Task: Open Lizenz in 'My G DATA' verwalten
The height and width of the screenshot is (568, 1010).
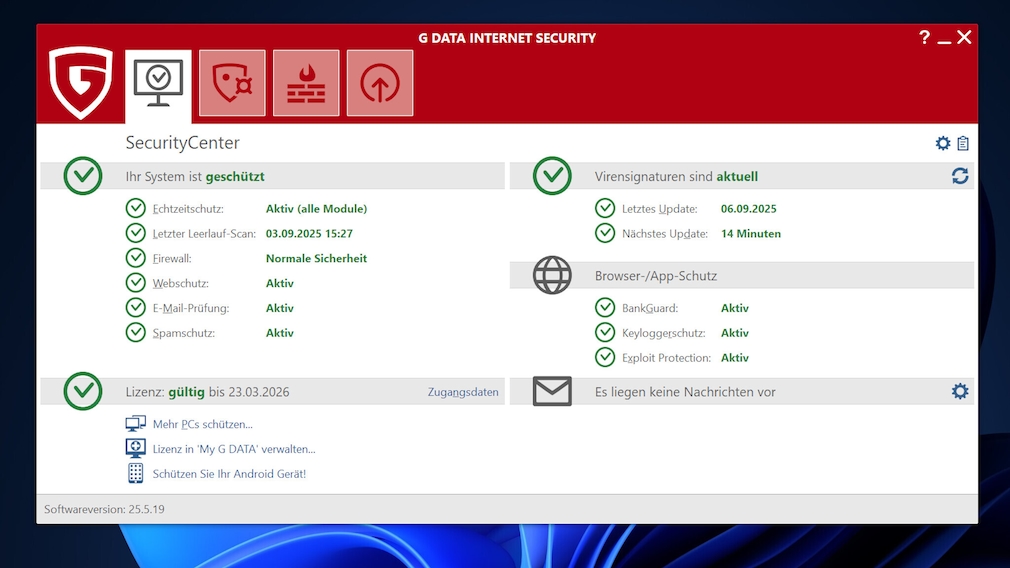Action: (233, 449)
